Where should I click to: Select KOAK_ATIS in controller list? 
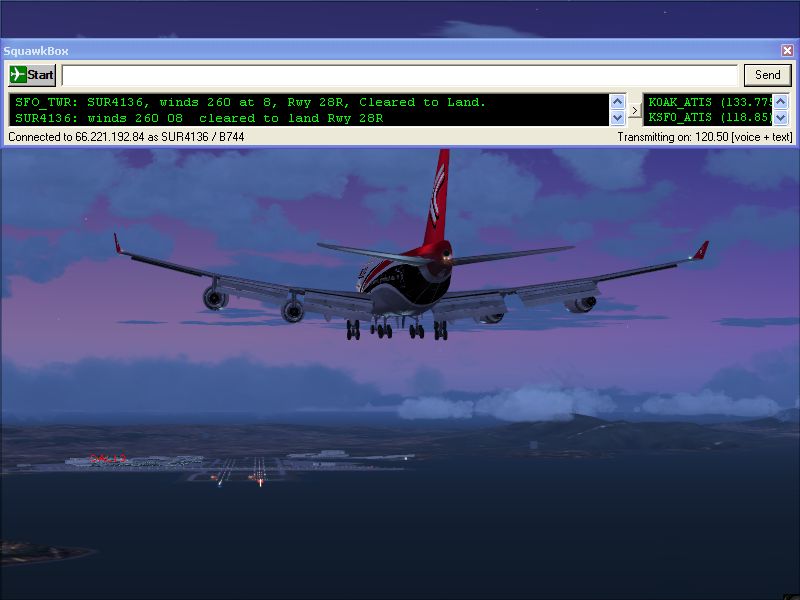click(x=710, y=102)
